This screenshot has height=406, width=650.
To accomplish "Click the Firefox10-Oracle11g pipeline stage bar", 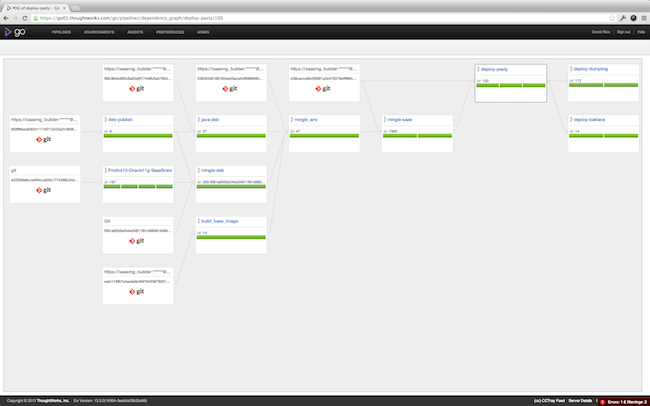I will pyautogui.click(x=138, y=188).
